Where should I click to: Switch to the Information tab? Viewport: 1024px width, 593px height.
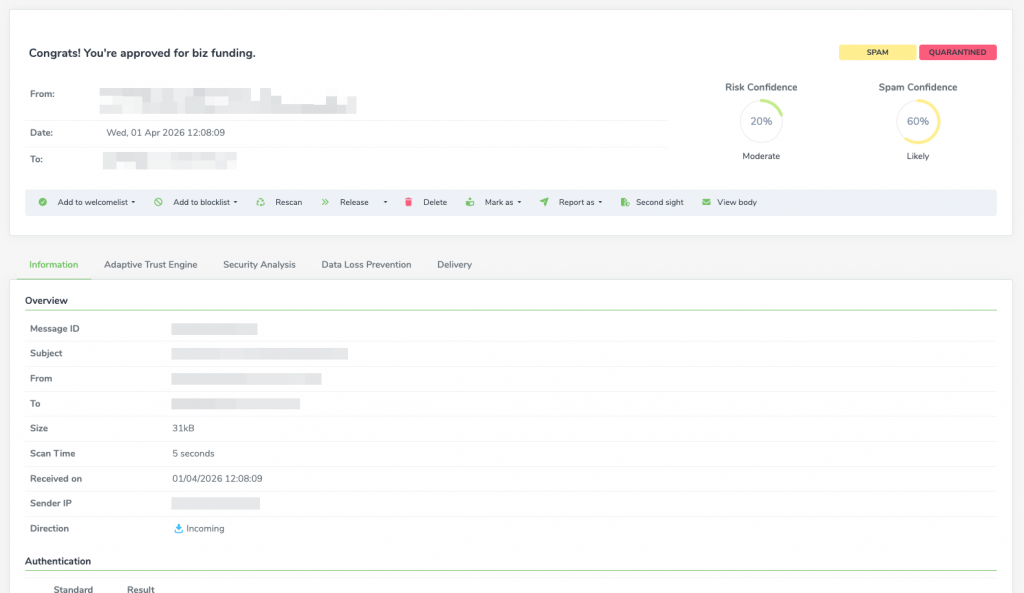click(x=54, y=264)
